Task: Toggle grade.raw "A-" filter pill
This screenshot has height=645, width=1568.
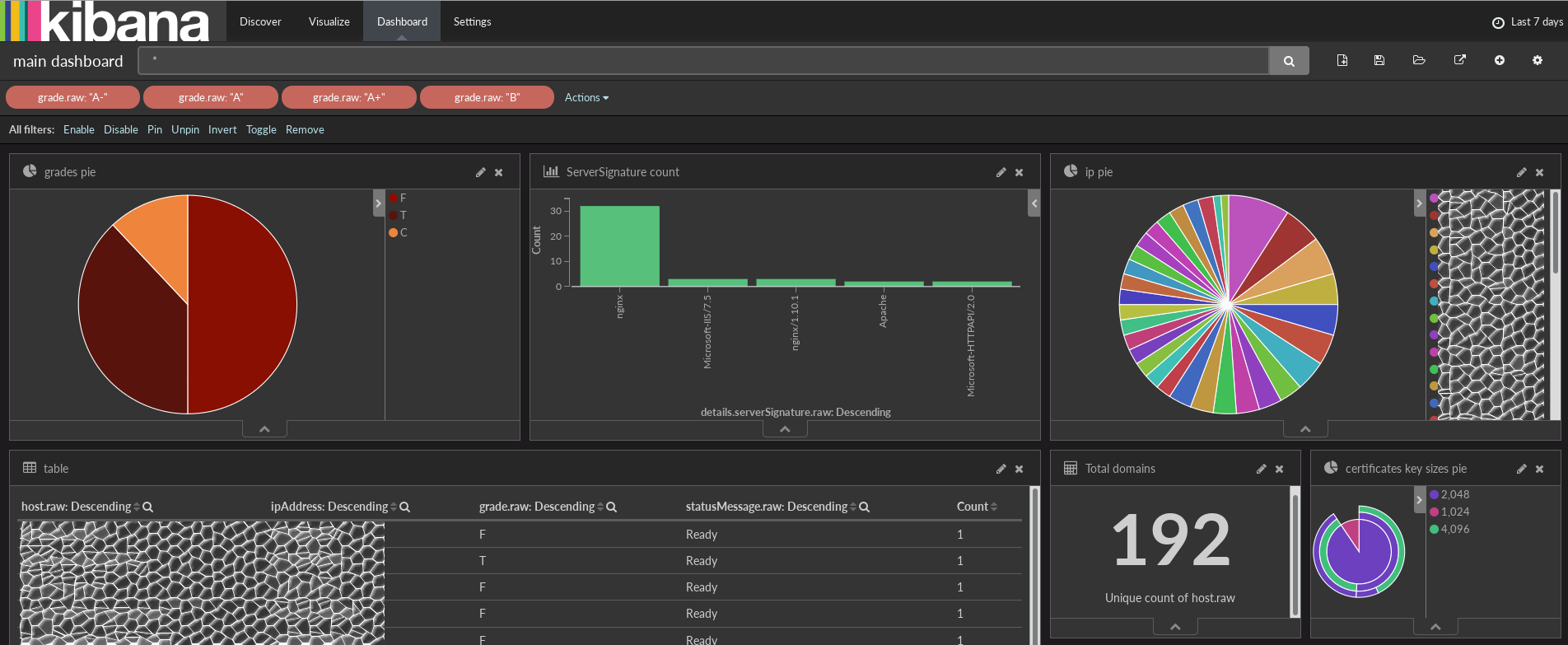Action: 72,97
